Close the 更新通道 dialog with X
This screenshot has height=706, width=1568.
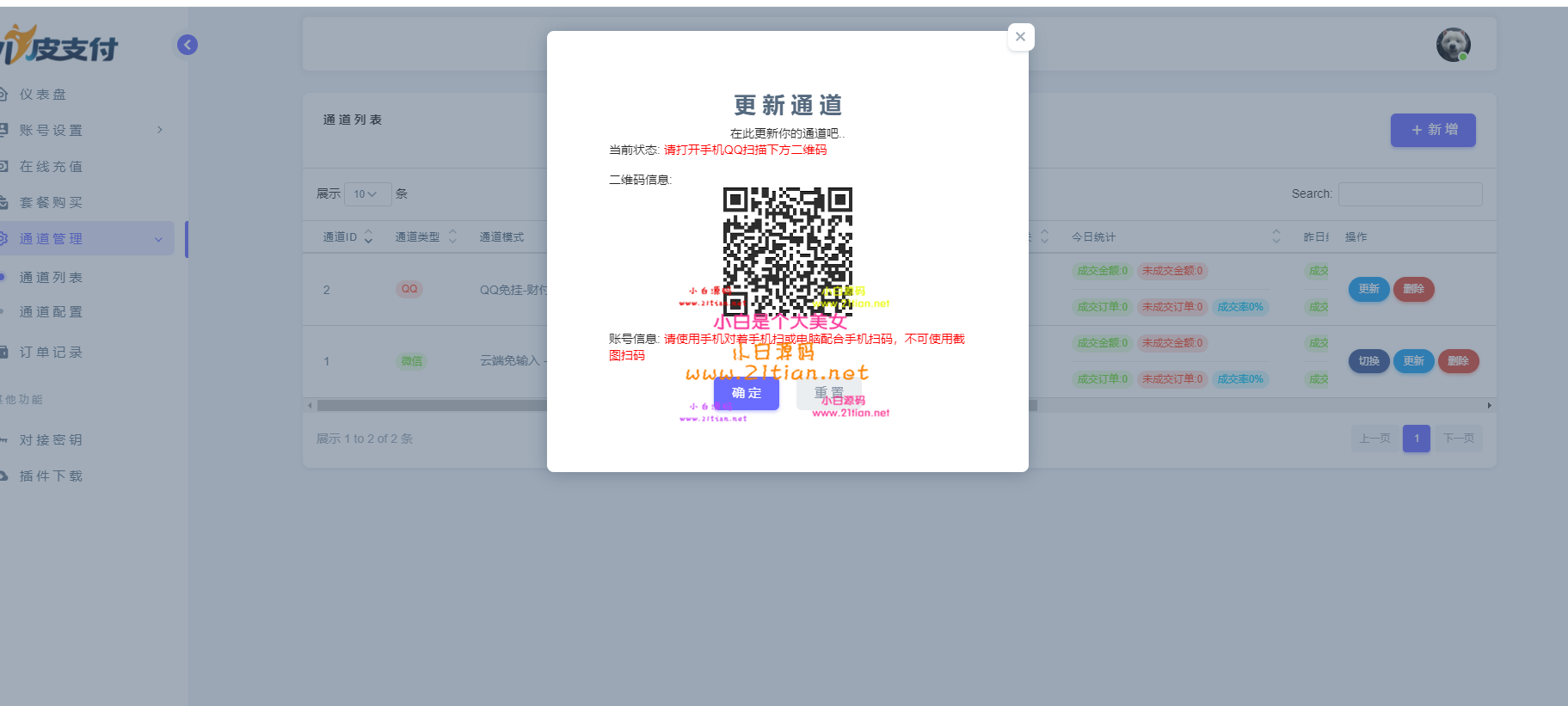(x=1020, y=37)
